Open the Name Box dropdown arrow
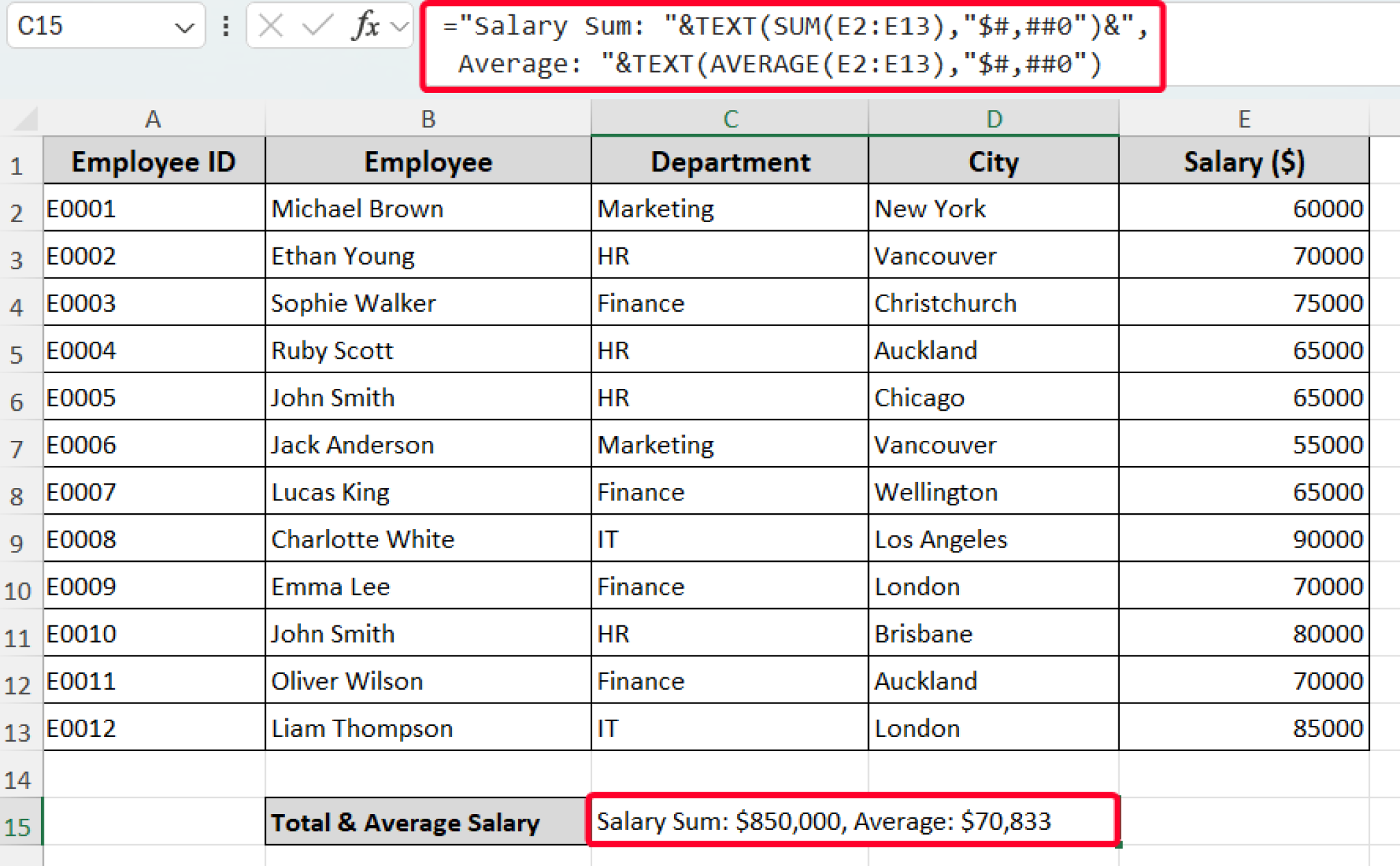Screen dimensions: 1400x866 185,28
